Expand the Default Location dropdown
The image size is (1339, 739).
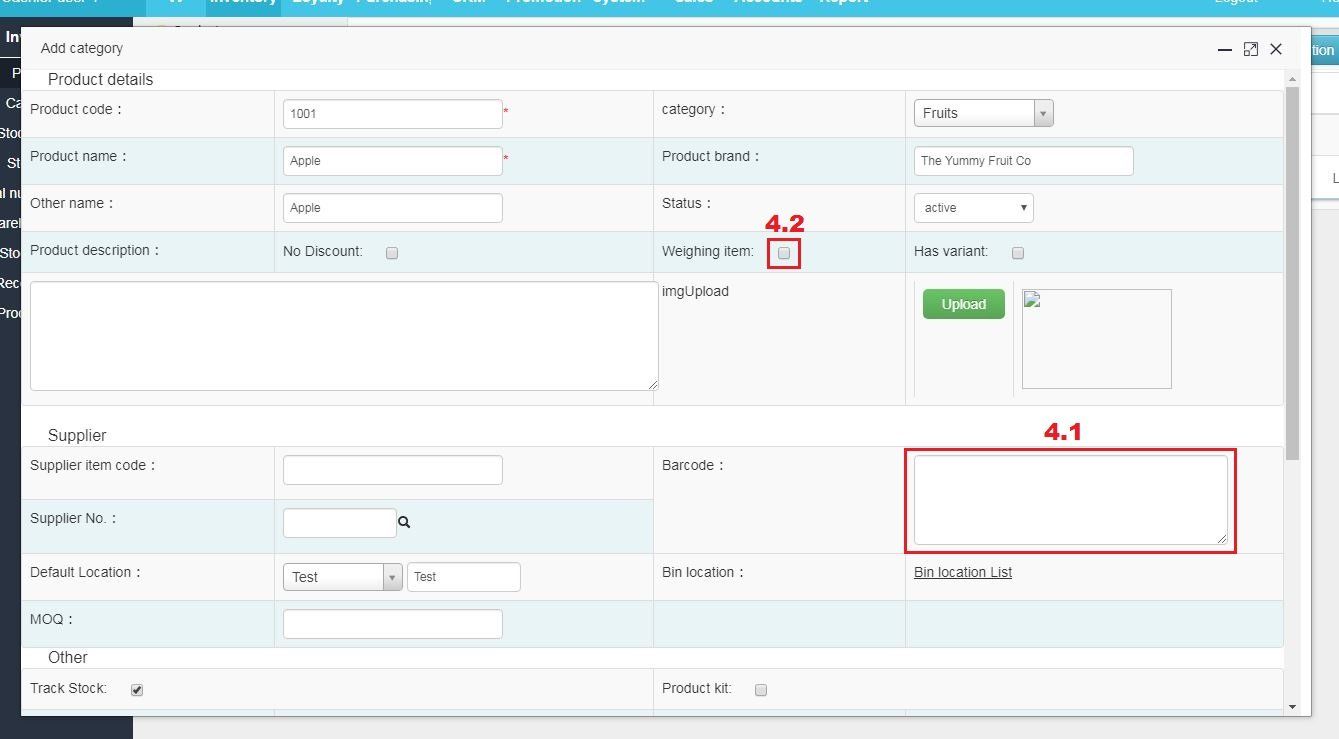[342, 577]
